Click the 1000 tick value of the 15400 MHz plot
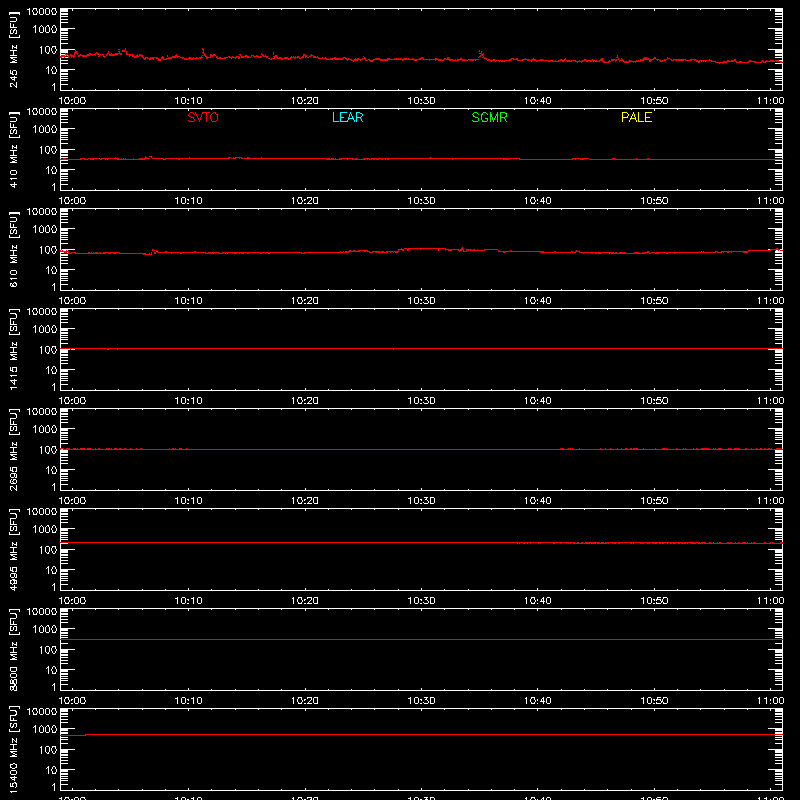The width and height of the screenshot is (800, 800). pyautogui.click(x=45, y=730)
